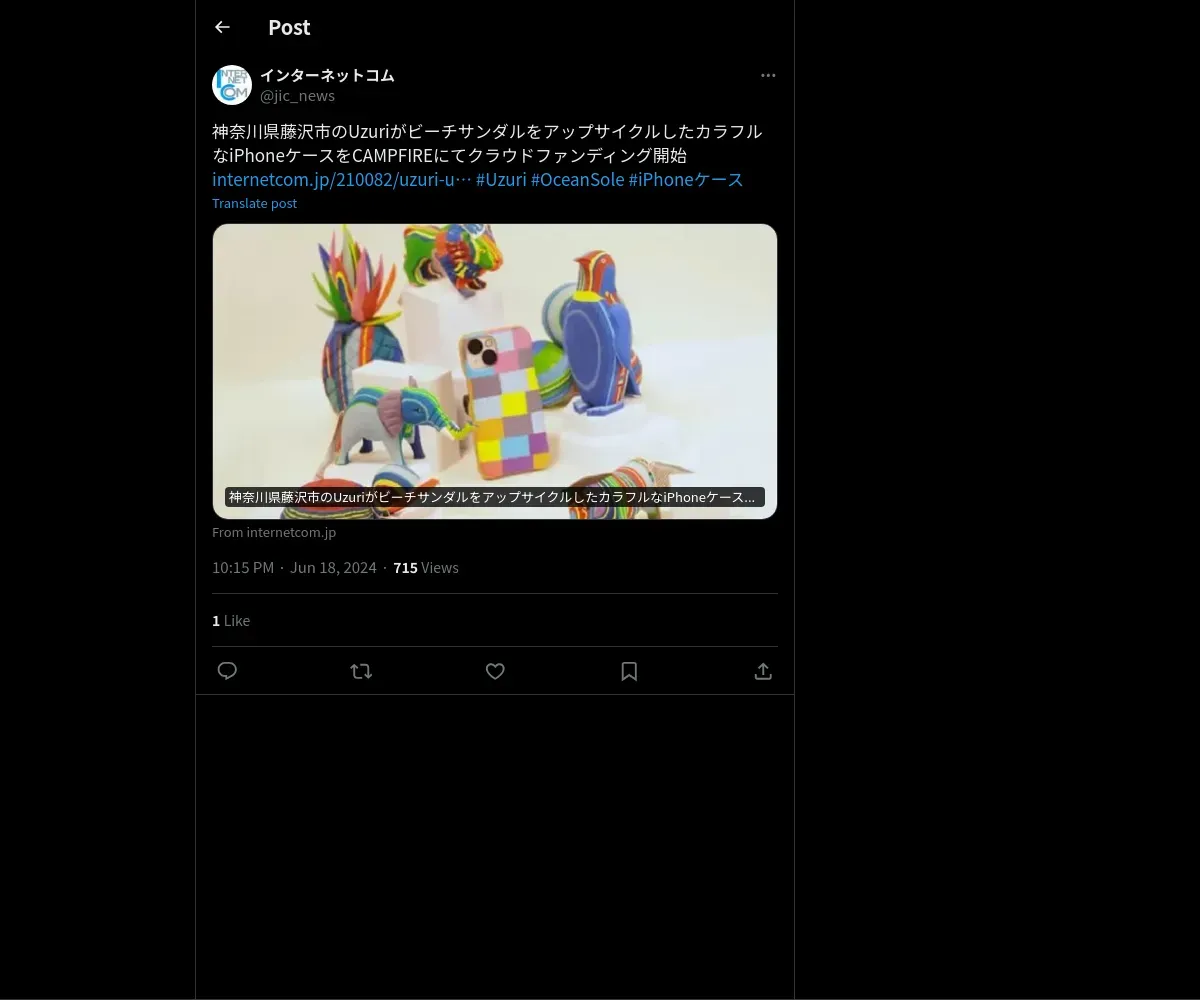The height and width of the screenshot is (1000, 1200).
Task: Open the more options ellipsis menu
Action: (x=768, y=75)
